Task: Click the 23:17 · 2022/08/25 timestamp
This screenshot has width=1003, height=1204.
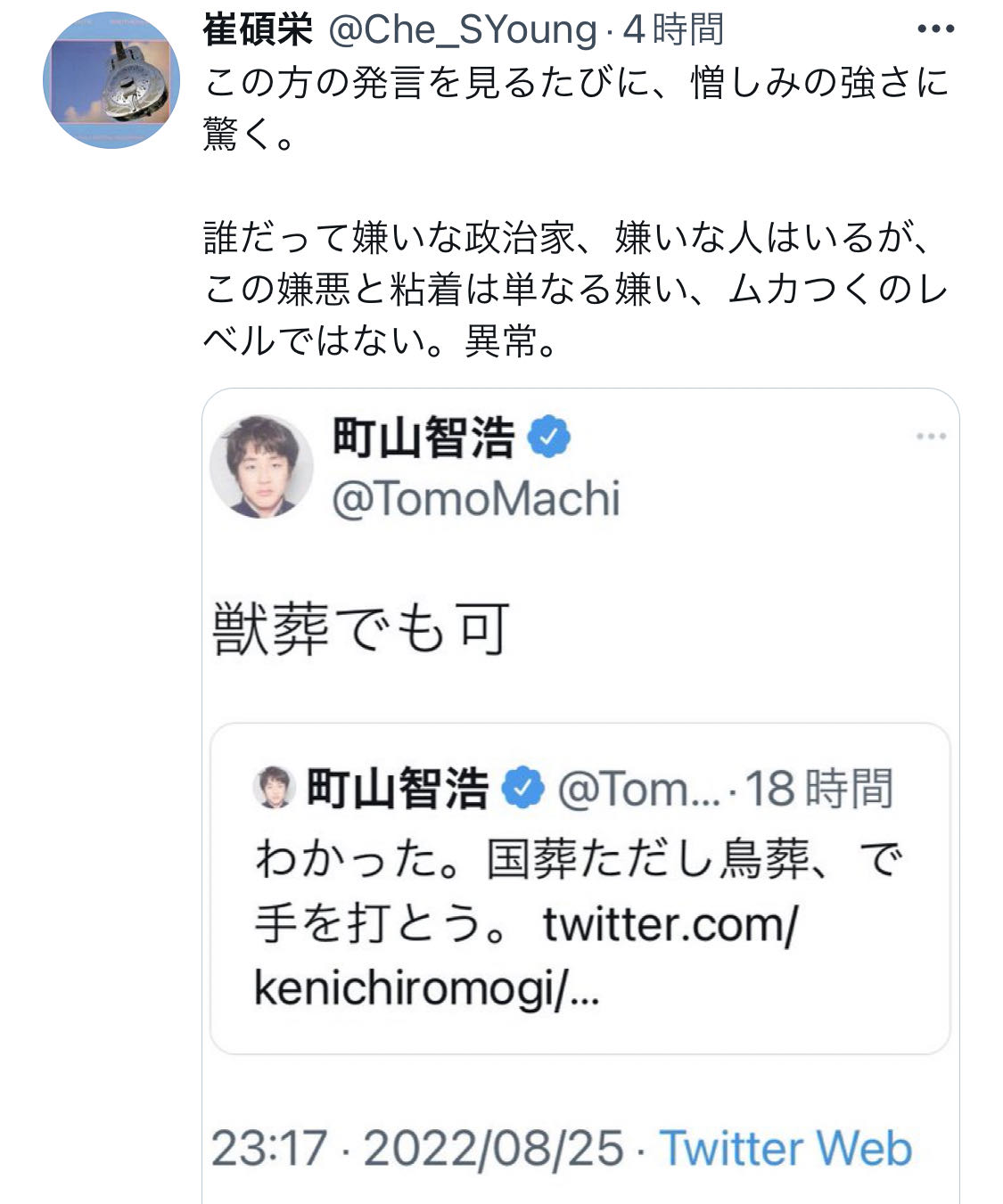Action: pyautogui.click(x=417, y=1148)
